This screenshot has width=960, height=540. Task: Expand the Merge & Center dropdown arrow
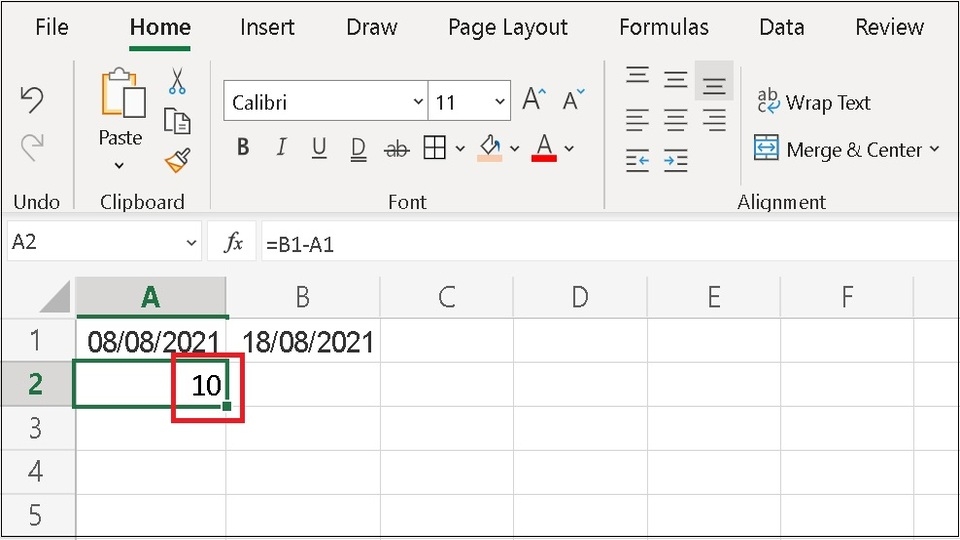[934, 149]
